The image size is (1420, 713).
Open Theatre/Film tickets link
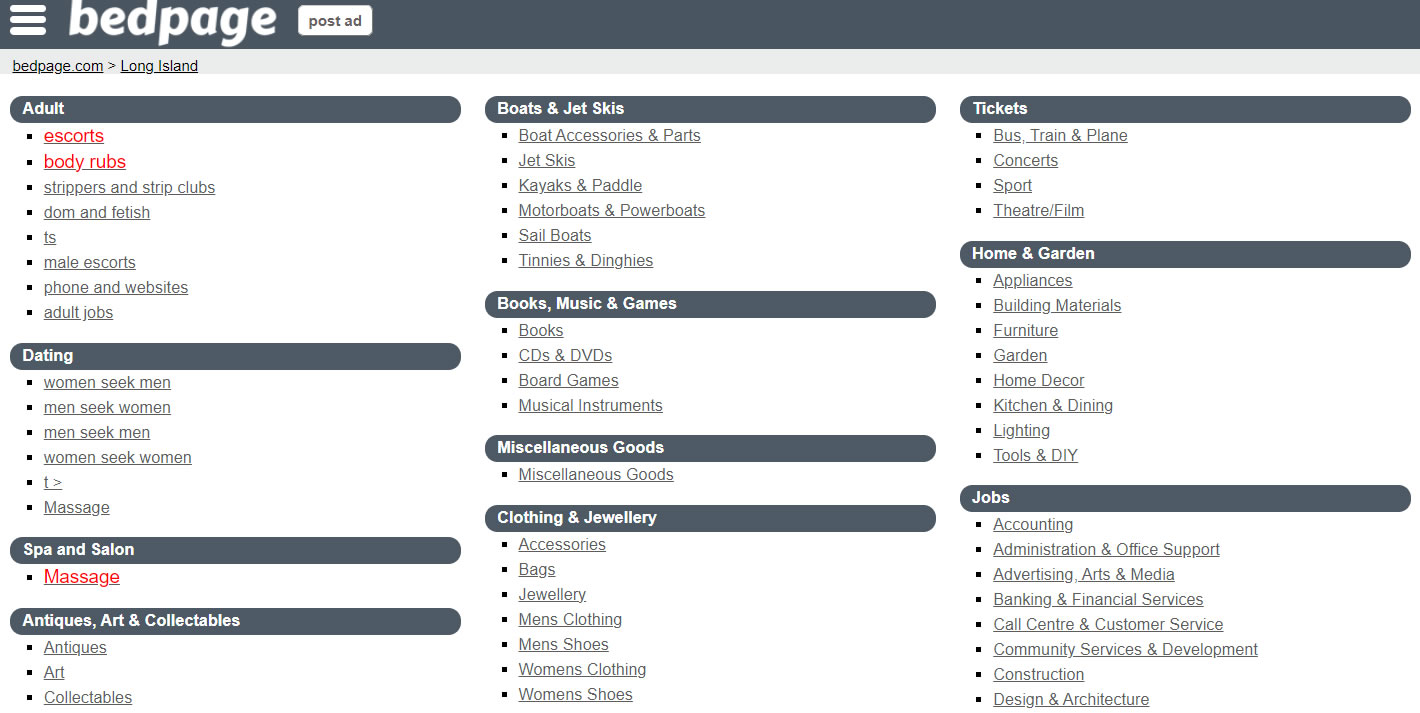point(1038,210)
